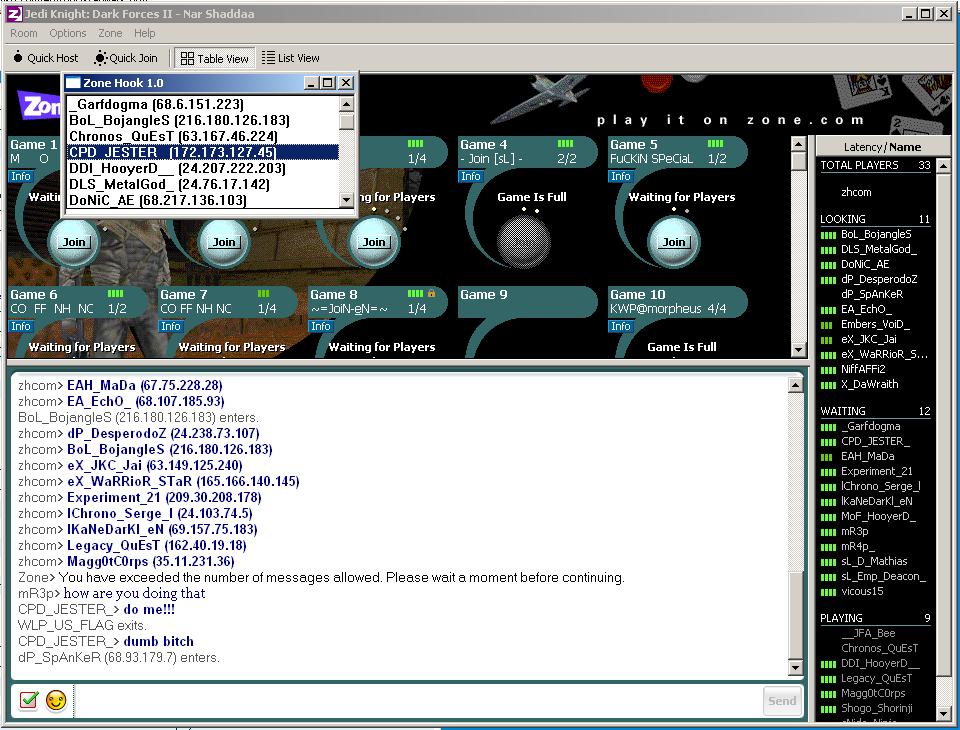The width and height of the screenshot is (960, 730).
Task: Click the Zone Hook window title icon
Action: (73, 83)
